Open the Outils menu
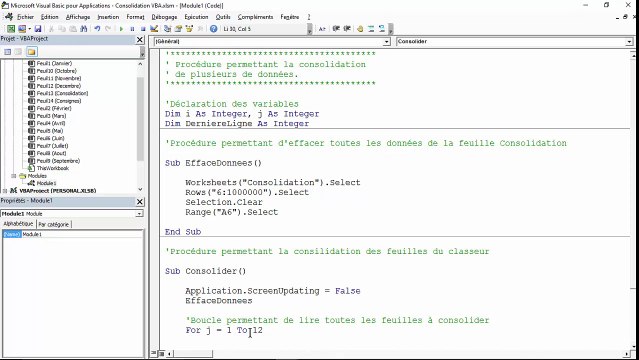Viewport: 639px width, 360px height. [223, 17]
